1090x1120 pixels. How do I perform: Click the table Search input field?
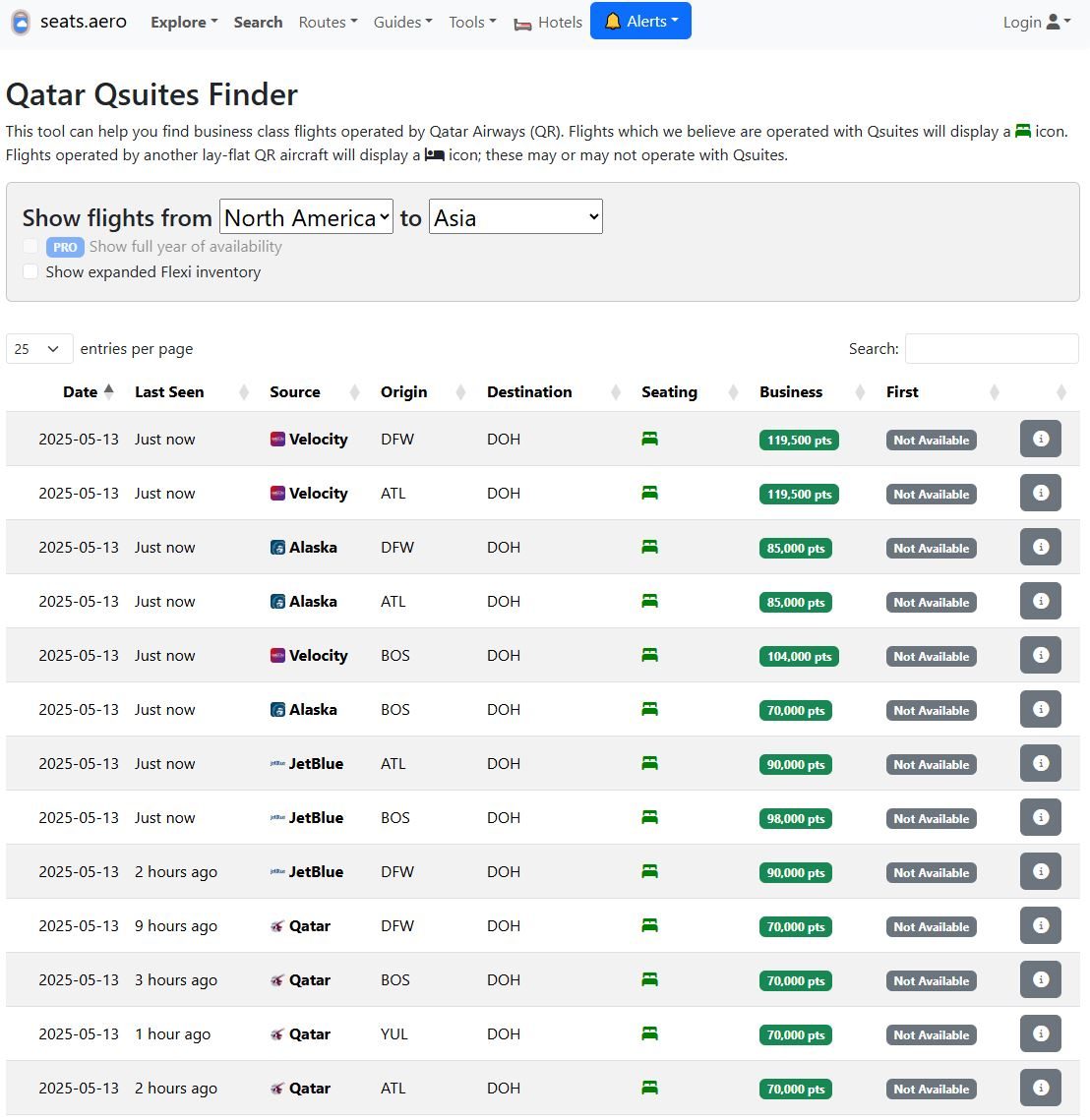(991, 349)
